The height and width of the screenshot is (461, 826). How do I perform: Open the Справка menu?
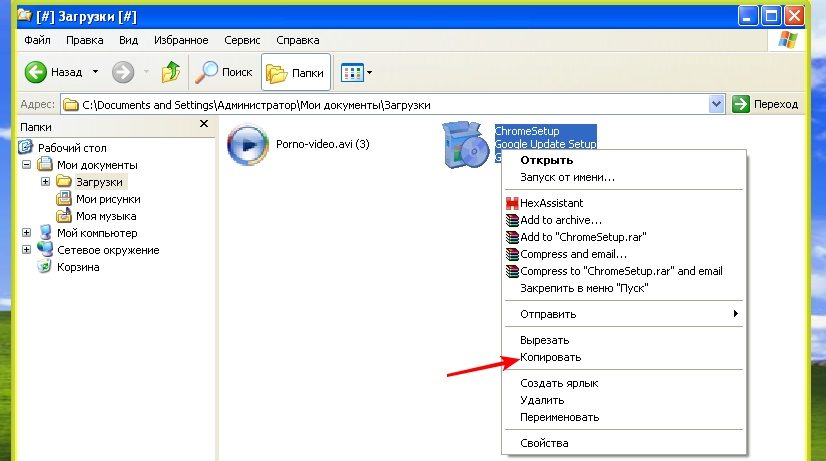tap(298, 40)
